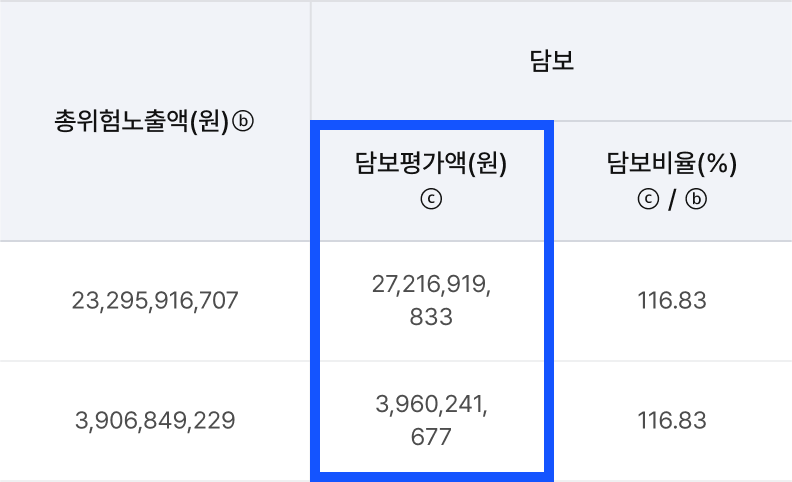The width and height of the screenshot is (792, 482).
Task: Click the wrapped 677 digits
Action: pyautogui.click(x=431, y=437)
